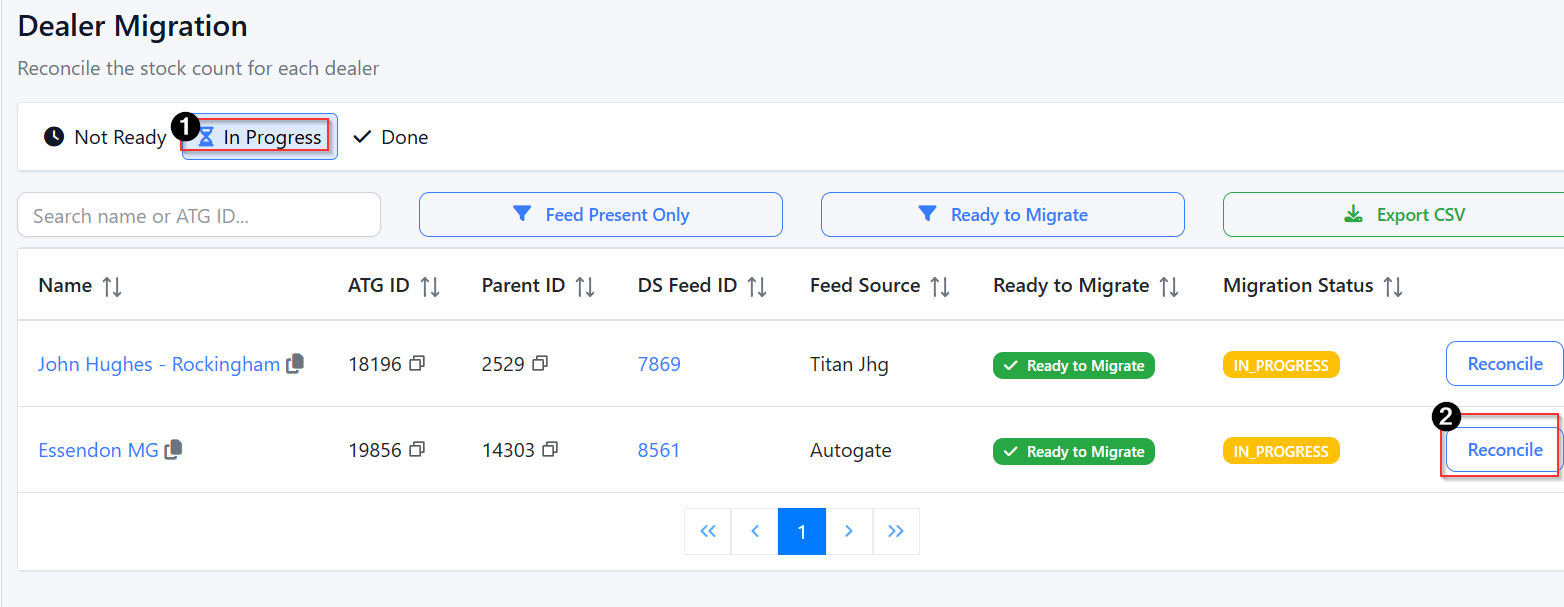
Task: Go to last page of results
Action: 896,531
